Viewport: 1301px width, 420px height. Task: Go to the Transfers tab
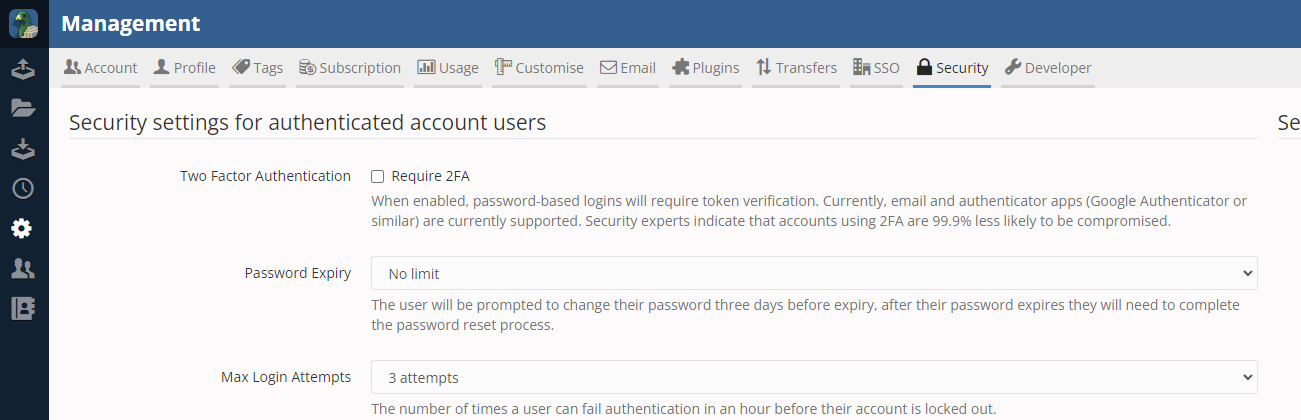click(x=796, y=68)
